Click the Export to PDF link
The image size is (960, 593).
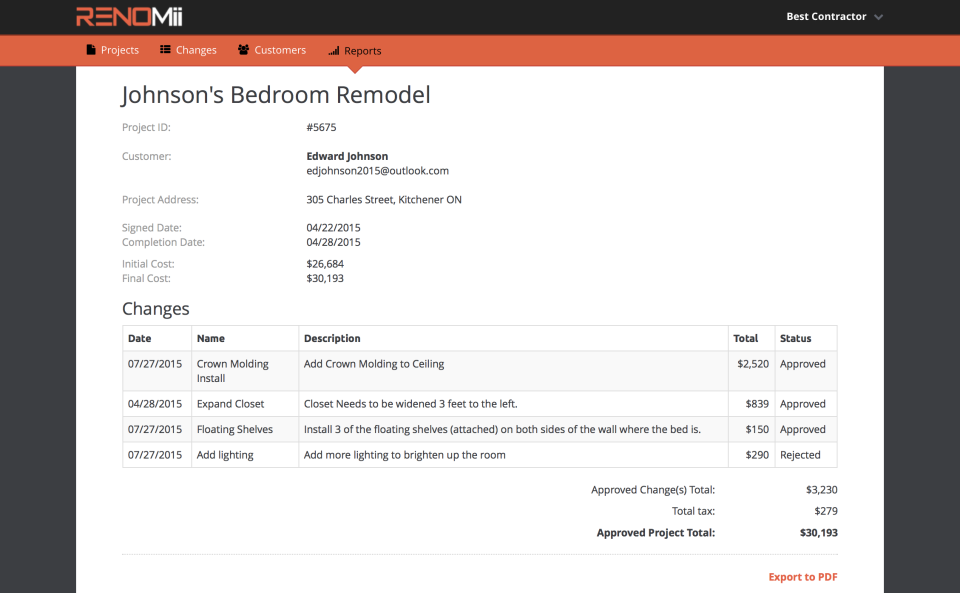point(802,576)
